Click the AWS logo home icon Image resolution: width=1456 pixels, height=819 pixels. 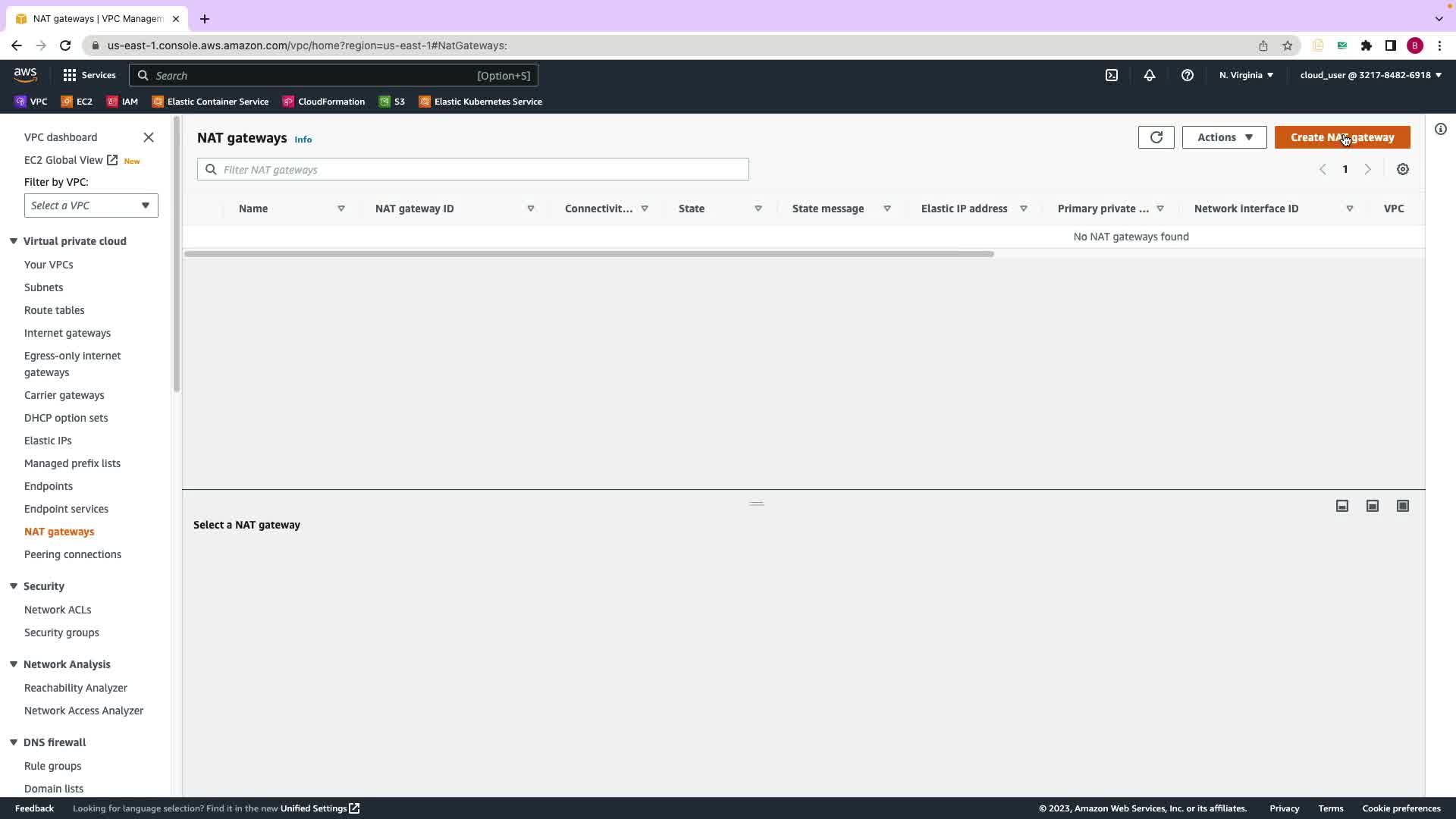25,75
